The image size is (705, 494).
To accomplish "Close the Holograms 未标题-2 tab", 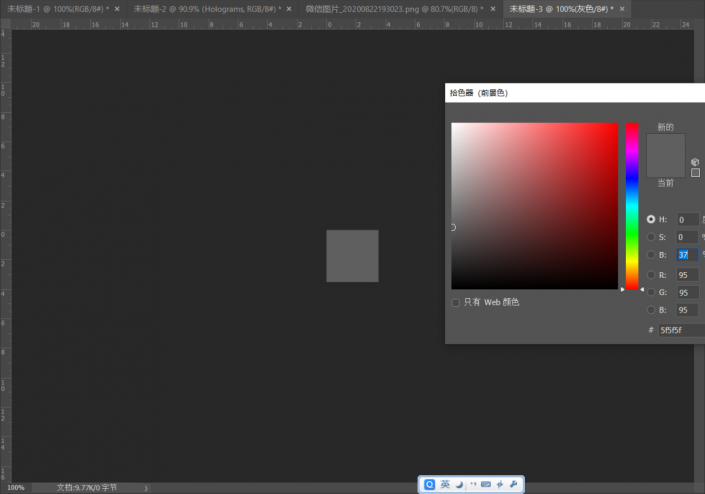I will click(x=290, y=8).
